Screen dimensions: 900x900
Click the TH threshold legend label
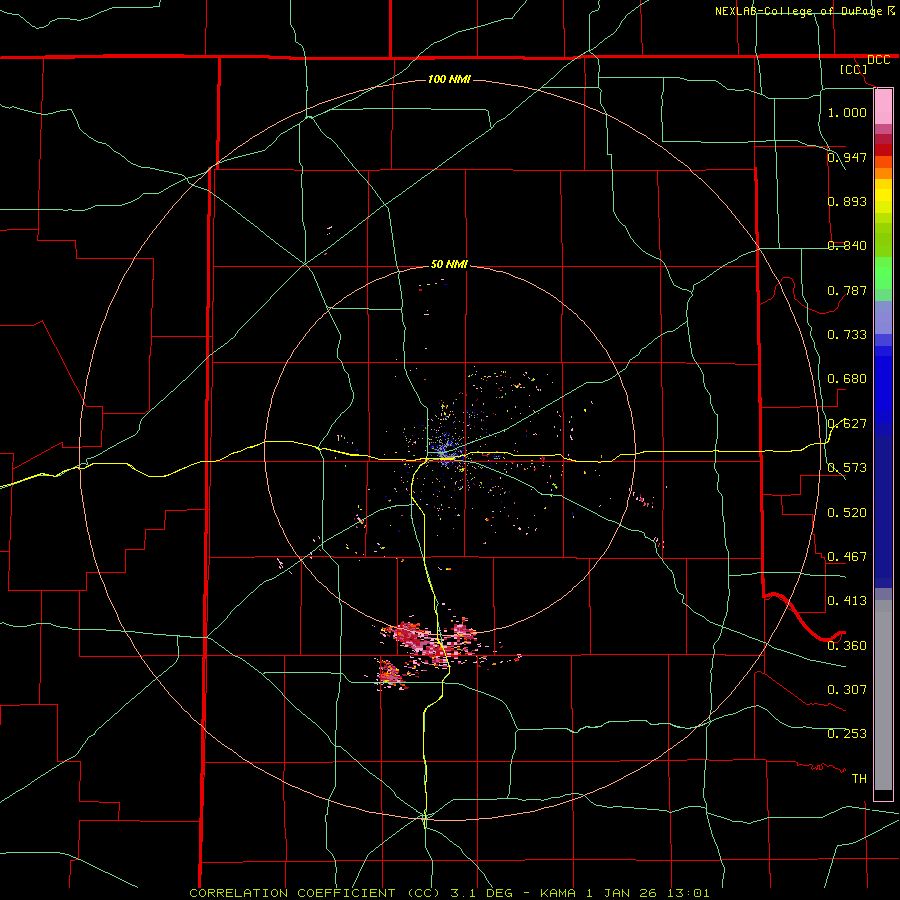pos(859,779)
